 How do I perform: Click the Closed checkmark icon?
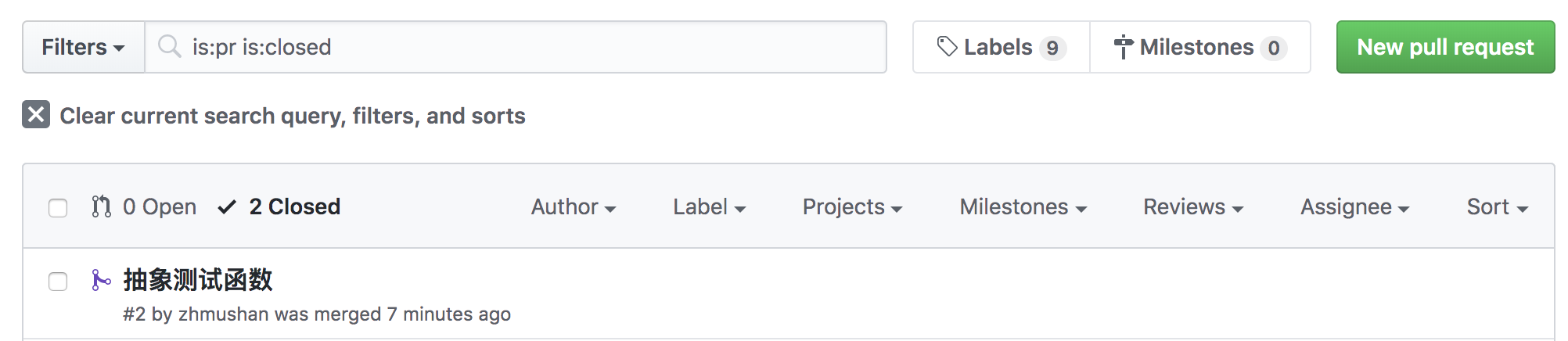pos(227,206)
